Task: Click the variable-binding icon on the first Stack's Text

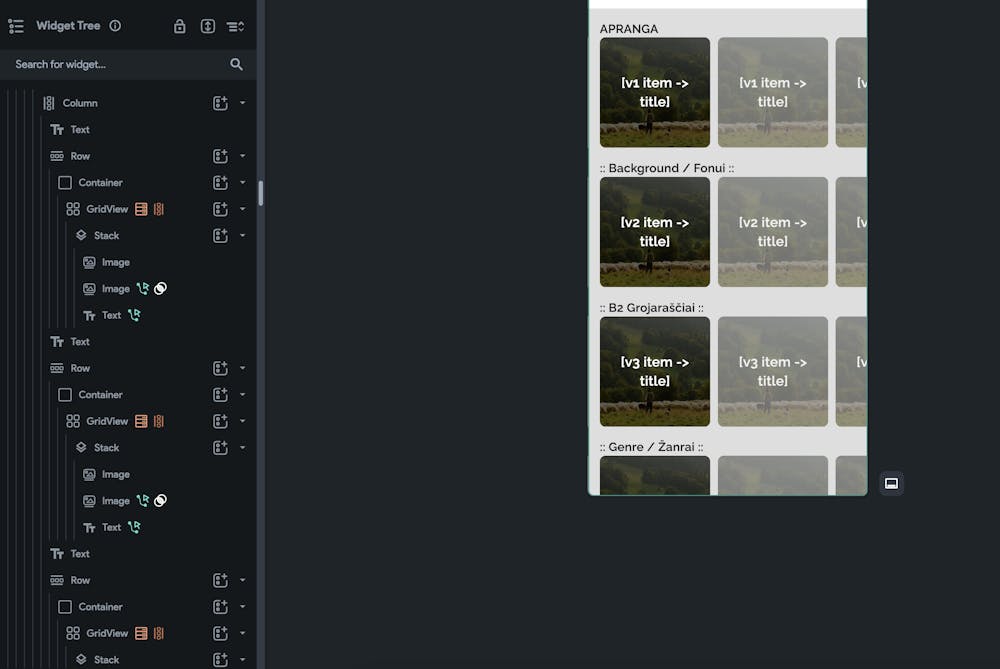Action: [x=134, y=315]
